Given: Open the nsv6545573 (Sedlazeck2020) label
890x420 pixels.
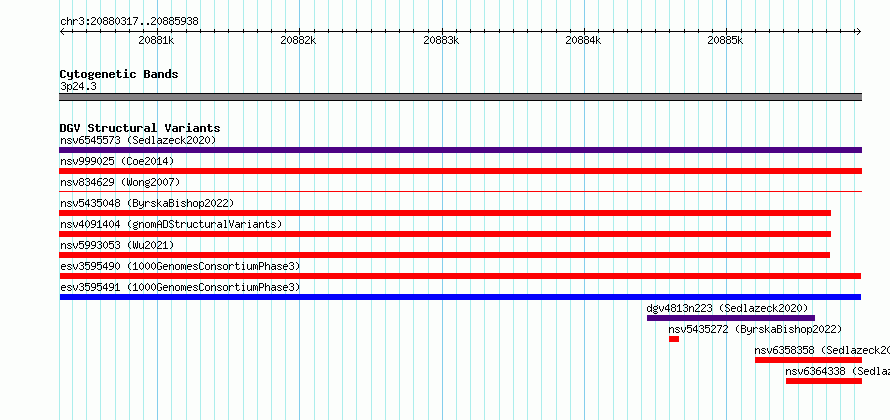Looking at the screenshot, I should (x=138, y=140).
